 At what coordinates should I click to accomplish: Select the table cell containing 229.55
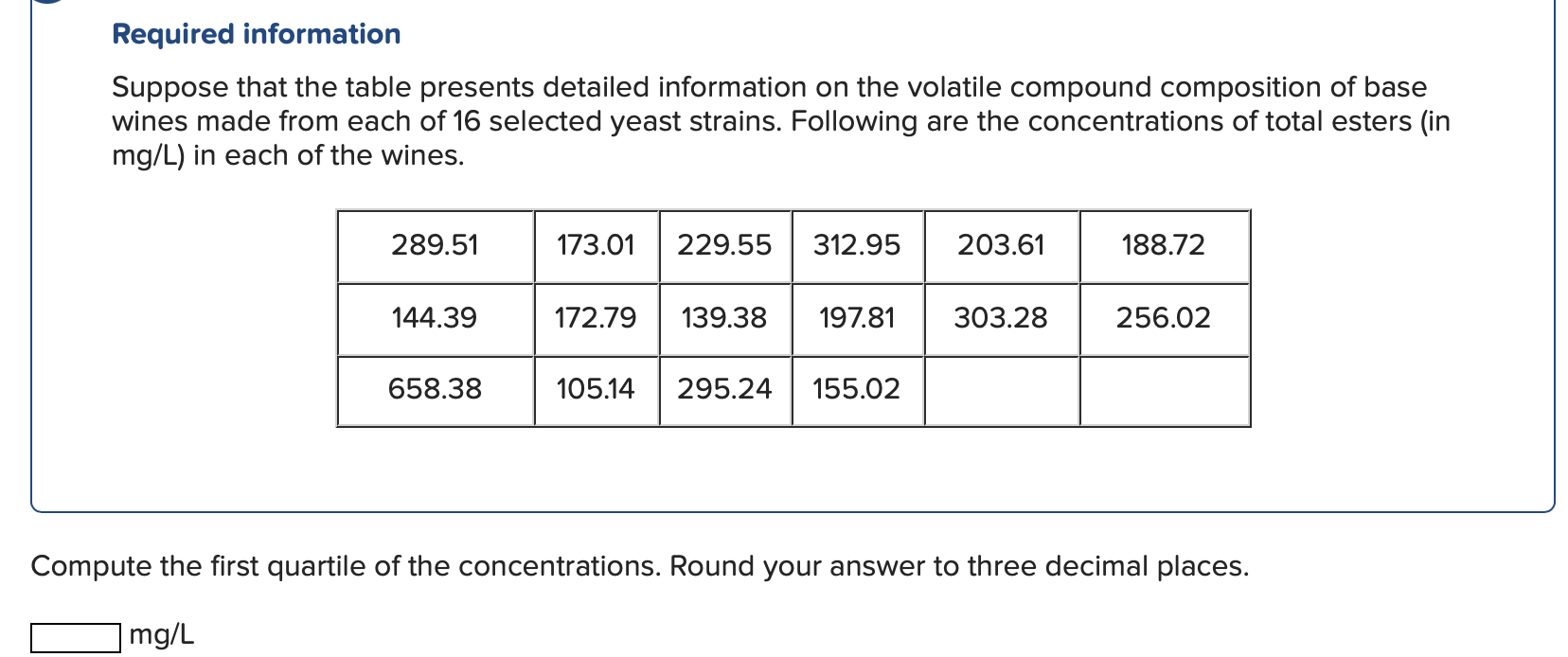(x=724, y=245)
